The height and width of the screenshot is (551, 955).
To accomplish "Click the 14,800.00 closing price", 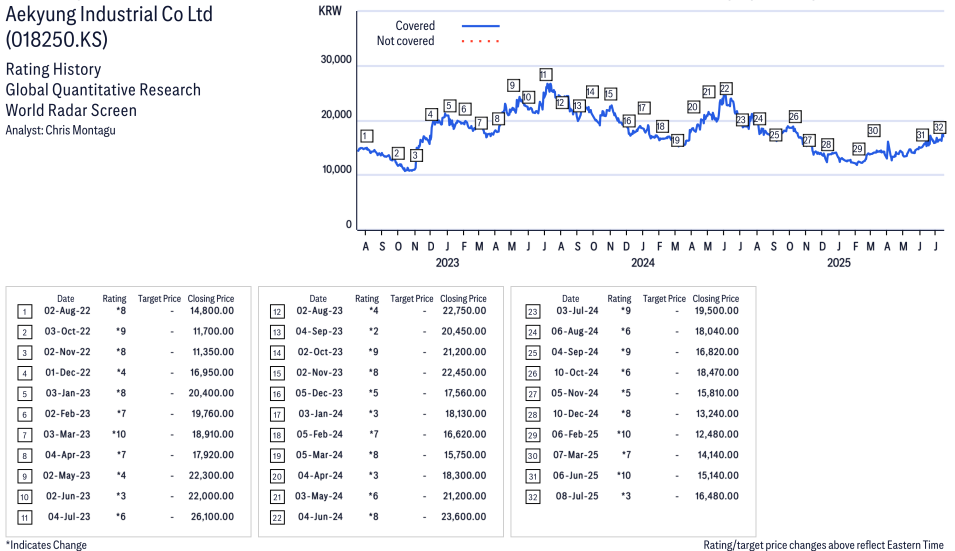I will (x=212, y=311).
